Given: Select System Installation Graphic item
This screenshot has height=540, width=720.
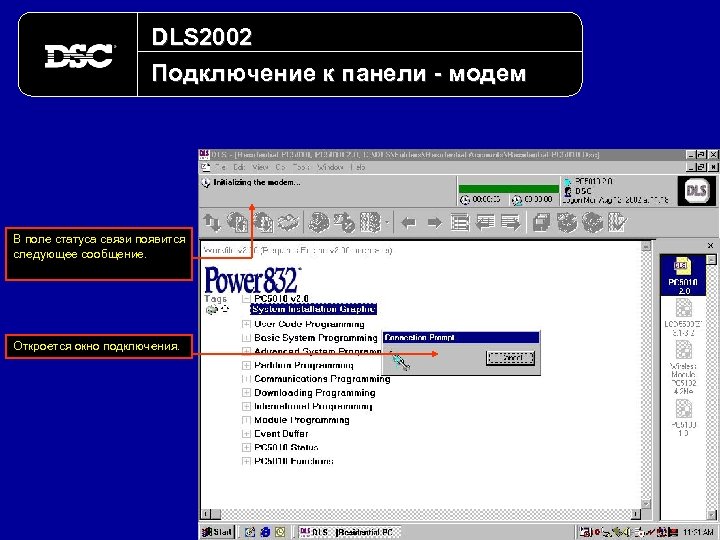Looking at the screenshot, I should 314,309.
